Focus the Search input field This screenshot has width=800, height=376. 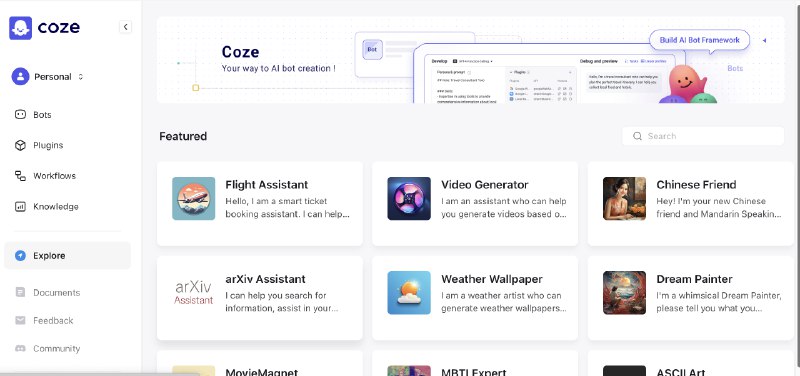[x=703, y=136]
